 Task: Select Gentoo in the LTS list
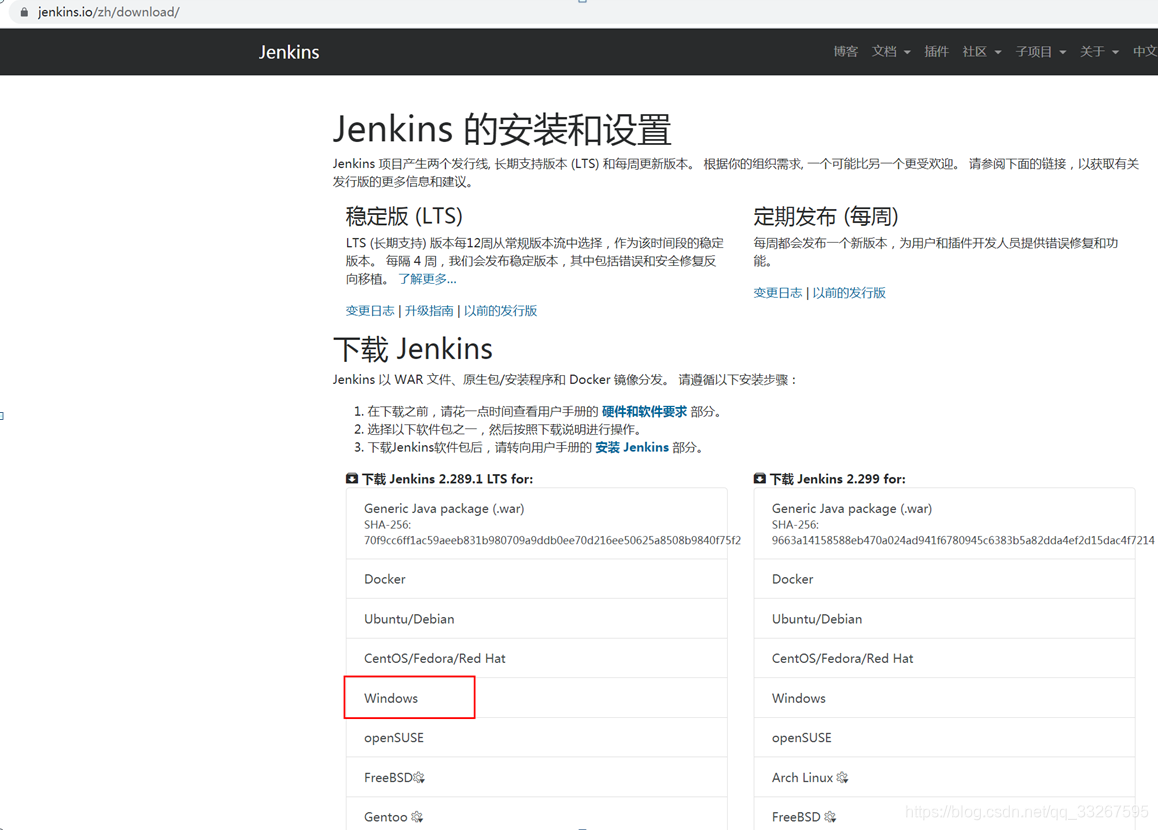pos(537,815)
